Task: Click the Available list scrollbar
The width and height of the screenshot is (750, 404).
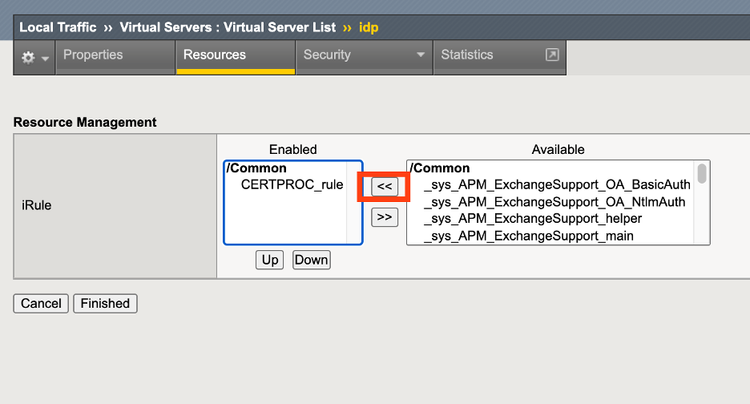Action: [702, 200]
